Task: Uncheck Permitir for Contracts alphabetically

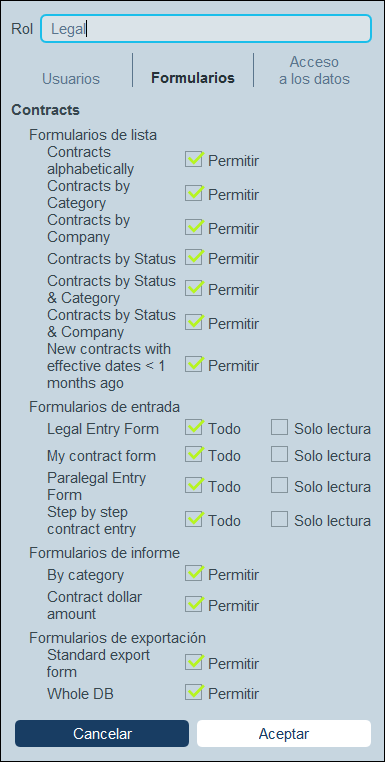Action: [x=193, y=159]
